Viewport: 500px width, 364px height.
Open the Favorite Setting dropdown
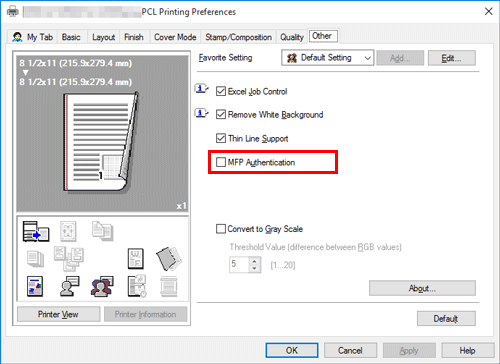point(327,58)
